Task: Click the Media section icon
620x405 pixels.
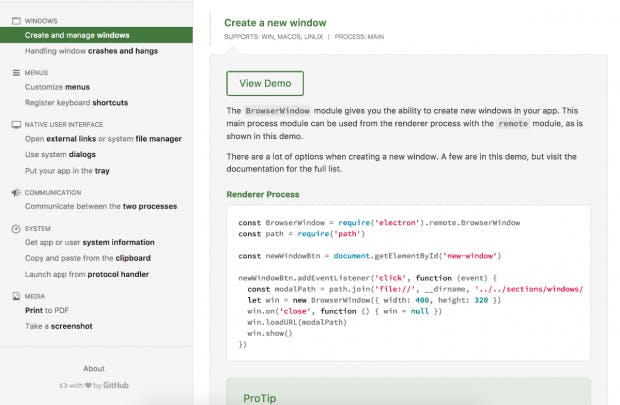Action: point(16,296)
